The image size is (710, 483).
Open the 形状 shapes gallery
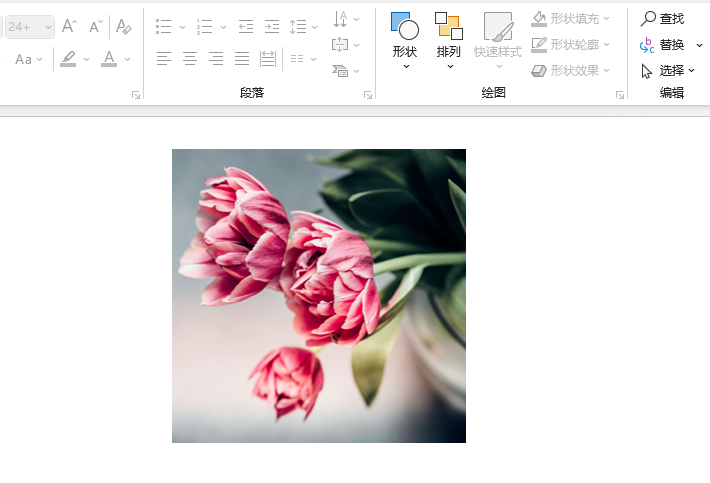[405, 41]
